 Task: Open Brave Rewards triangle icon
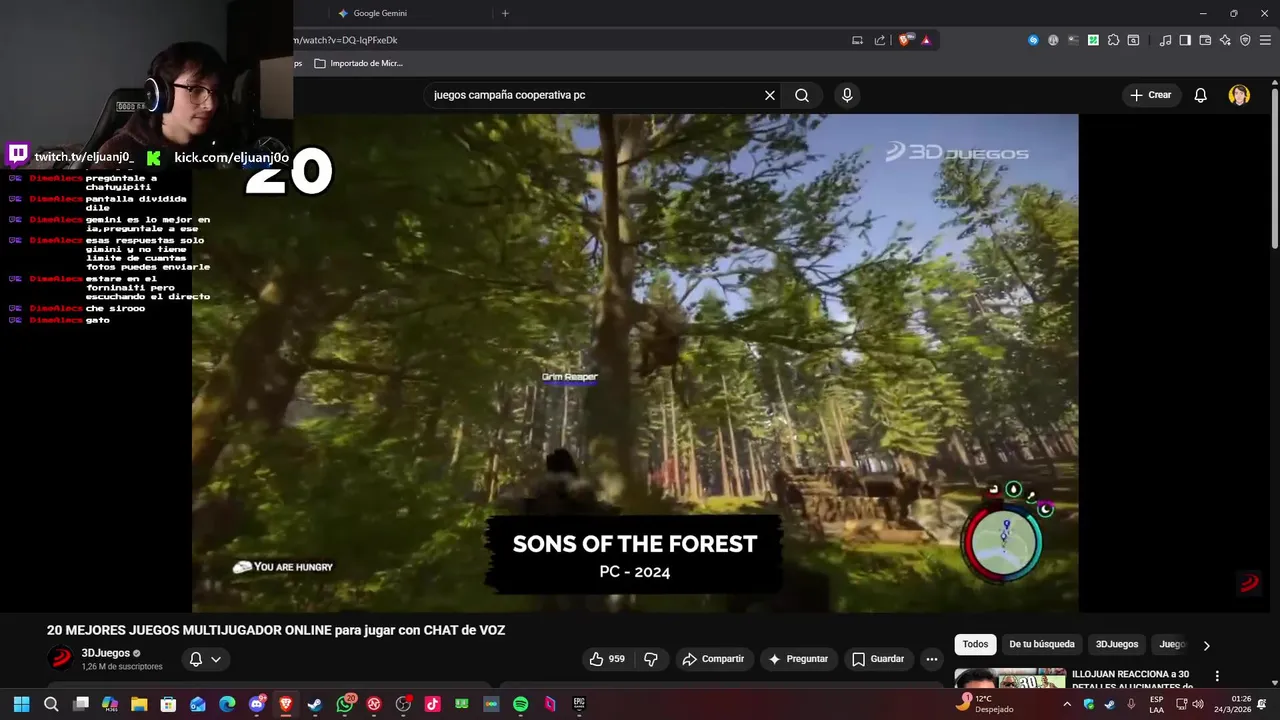point(926,40)
